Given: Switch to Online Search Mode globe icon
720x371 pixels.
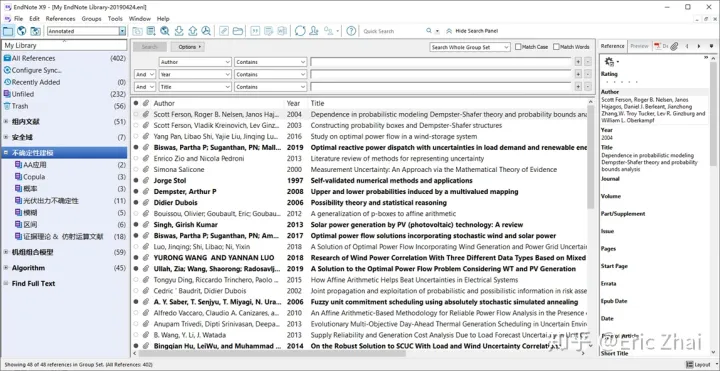Looking at the screenshot, I should (22, 31).
